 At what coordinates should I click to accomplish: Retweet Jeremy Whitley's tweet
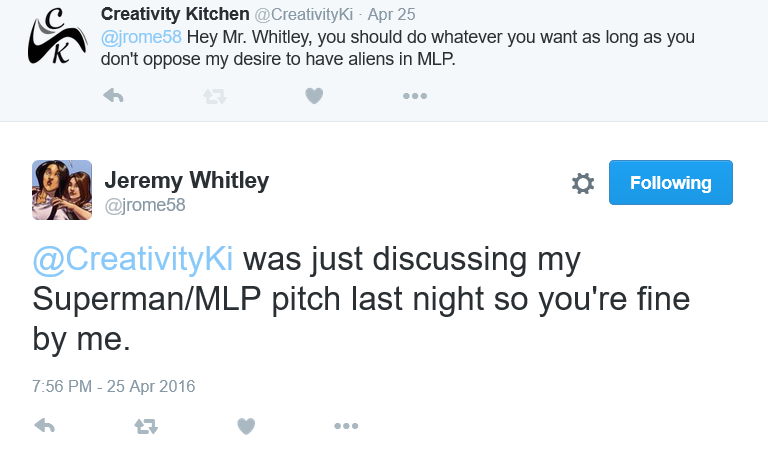(146, 426)
